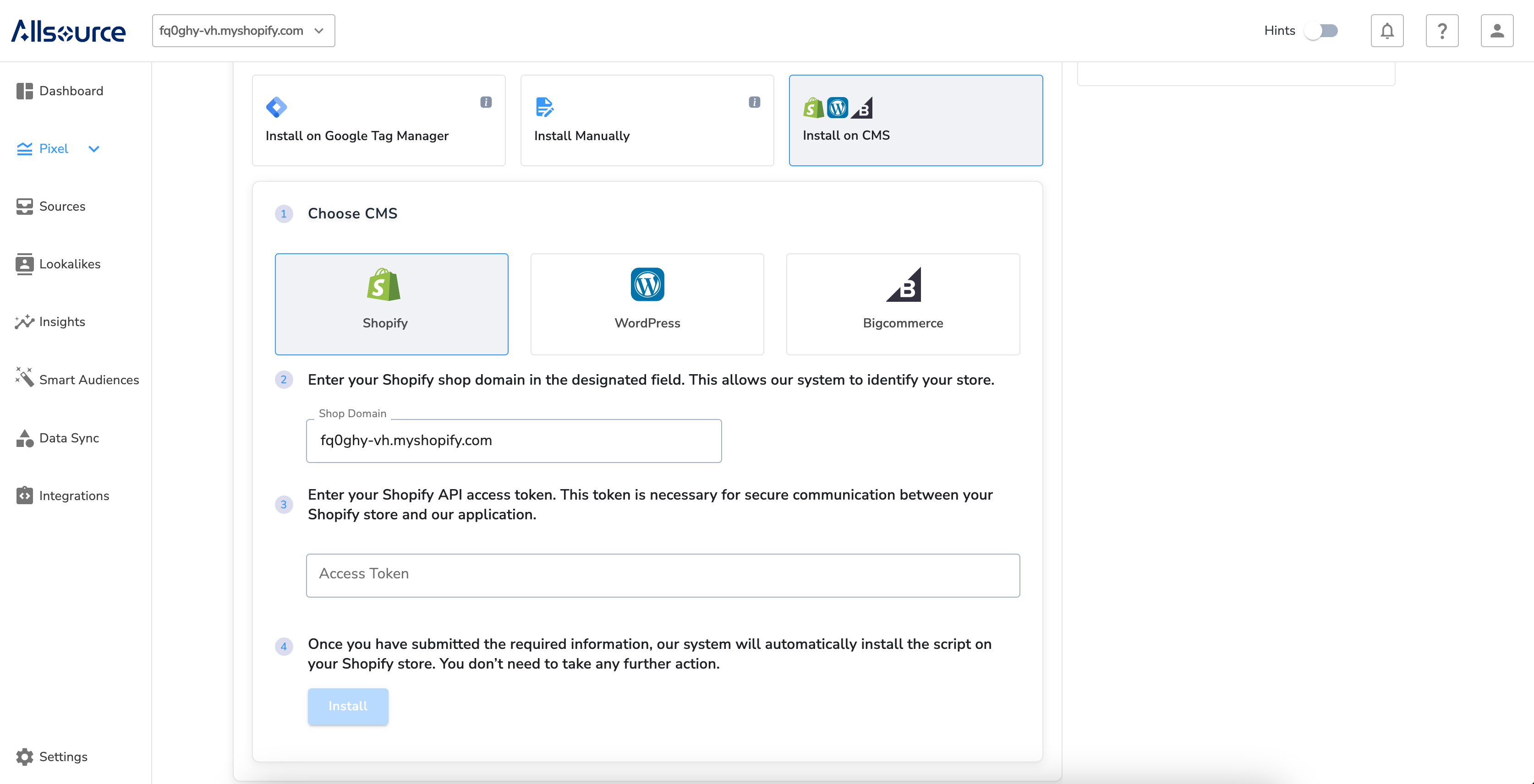Select WordPress as the CMS
This screenshot has height=784, width=1534.
[646, 304]
